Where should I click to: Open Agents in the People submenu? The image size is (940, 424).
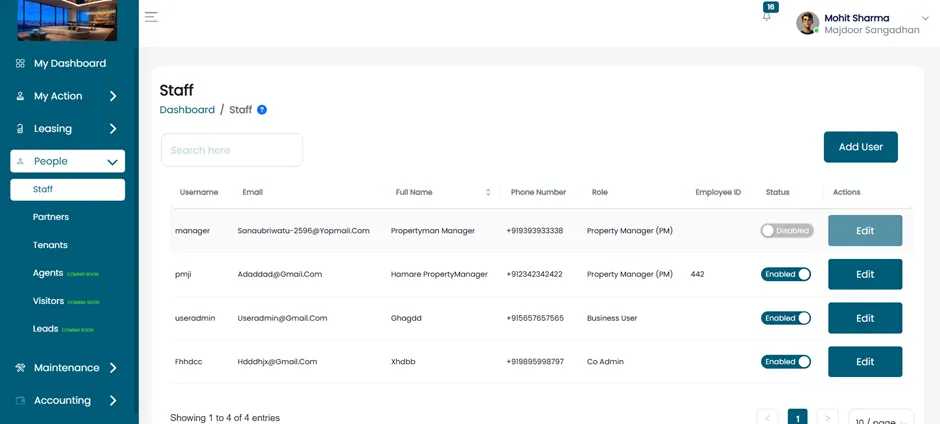coord(48,273)
